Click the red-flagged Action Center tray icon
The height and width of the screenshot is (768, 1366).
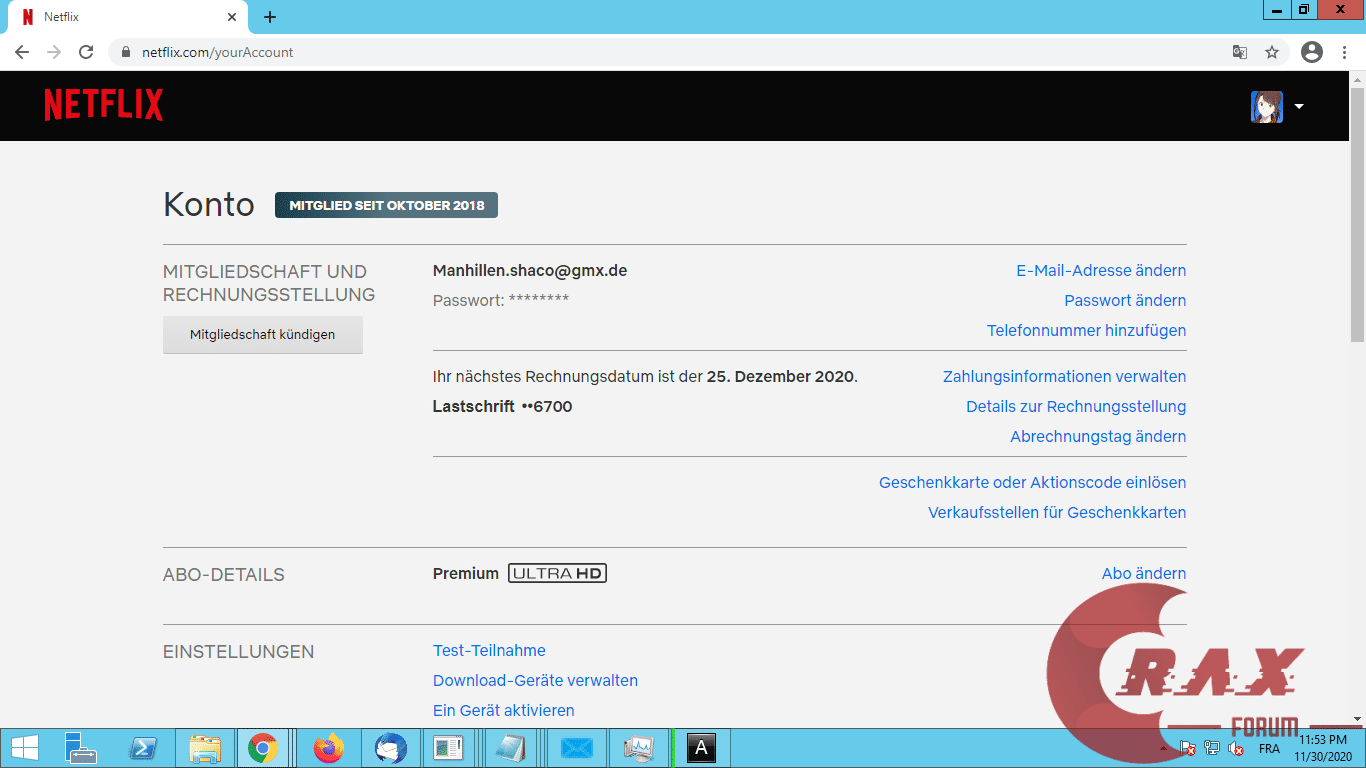(1187, 748)
